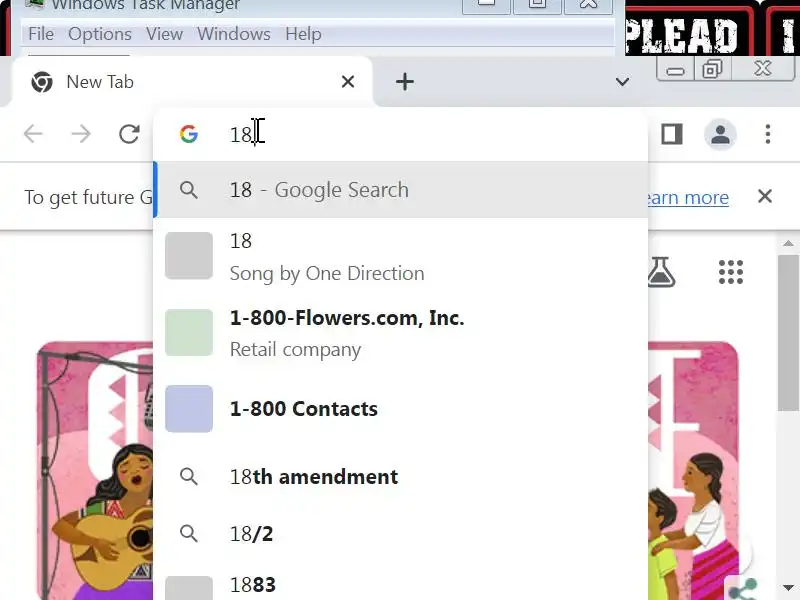Open the File menu in Task Manager
Screen dimensions: 800x600
click(x=41, y=34)
